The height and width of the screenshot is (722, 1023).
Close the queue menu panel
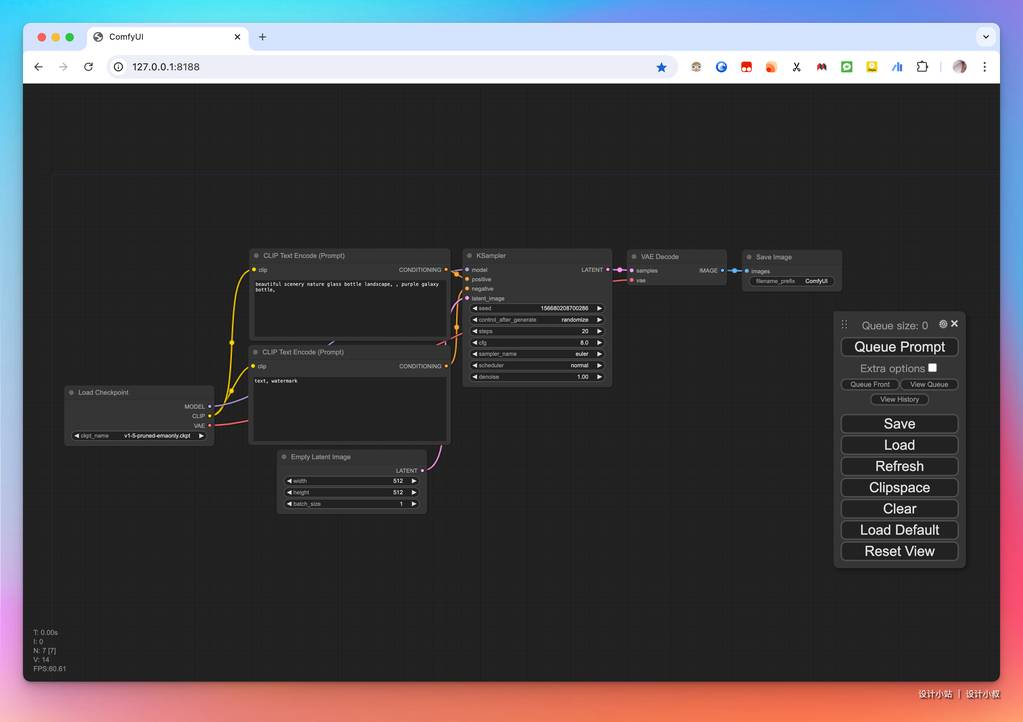(955, 324)
